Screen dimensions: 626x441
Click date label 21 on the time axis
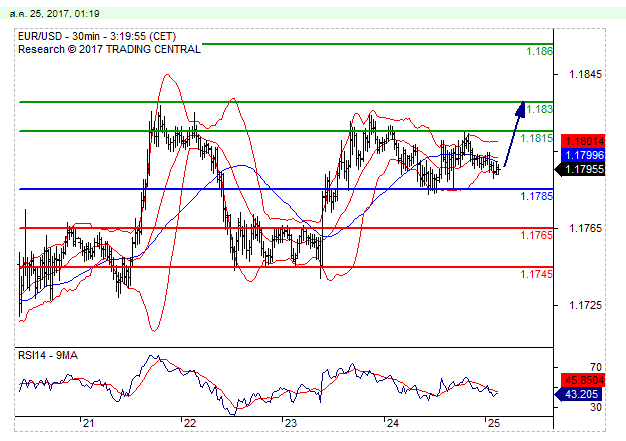click(x=88, y=423)
